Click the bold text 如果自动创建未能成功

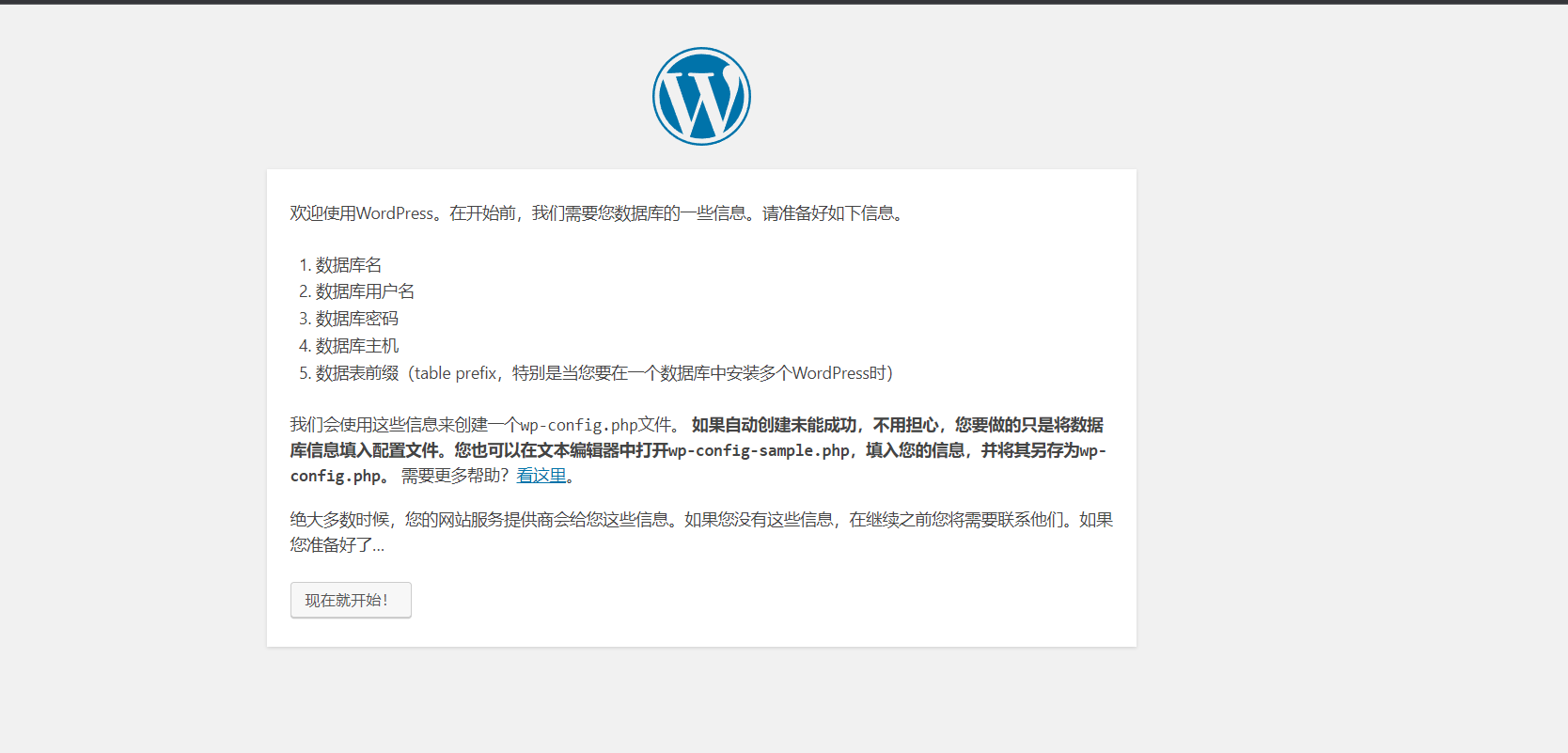click(775, 425)
